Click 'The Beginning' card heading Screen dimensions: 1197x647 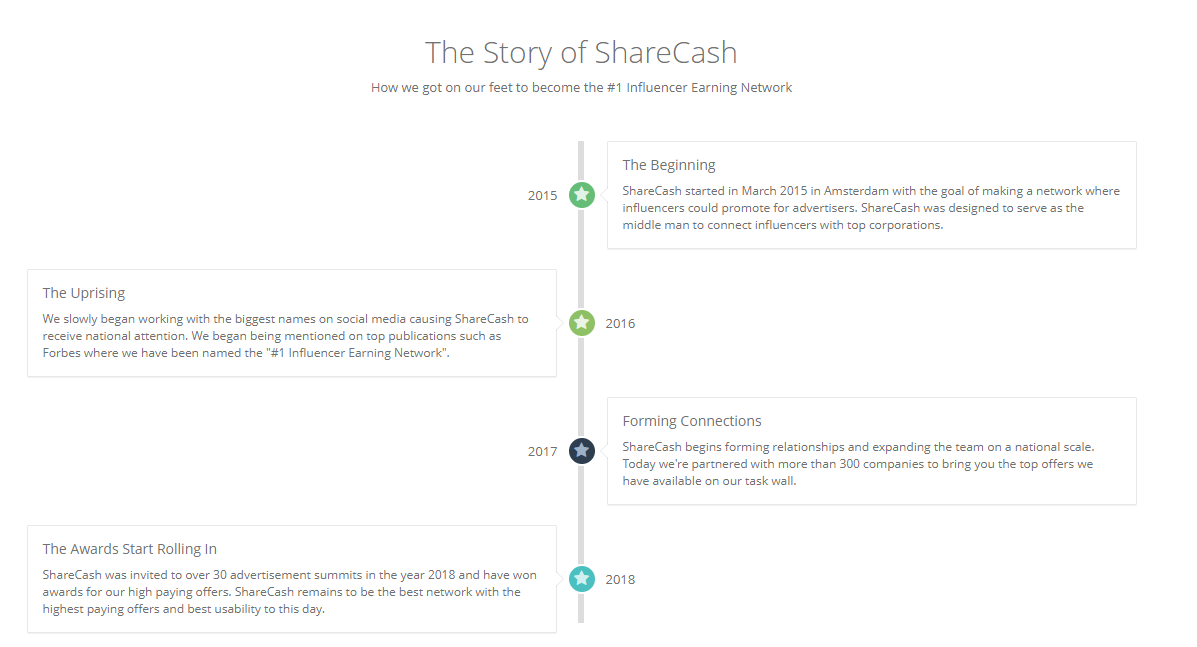[x=669, y=165]
